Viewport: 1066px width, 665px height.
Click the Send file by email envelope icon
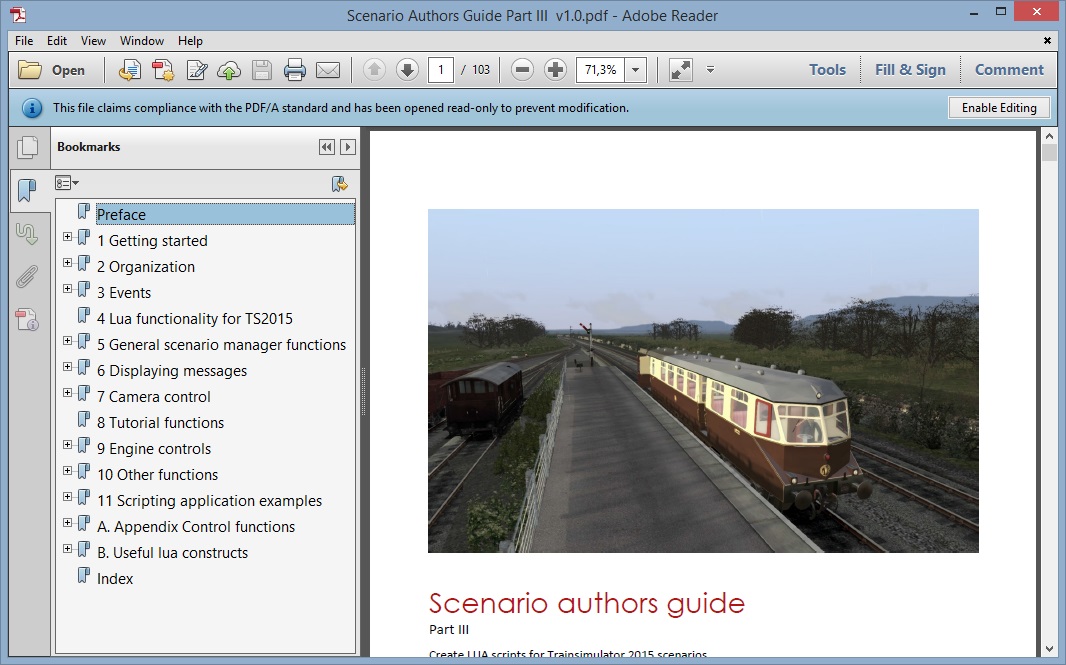click(328, 69)
